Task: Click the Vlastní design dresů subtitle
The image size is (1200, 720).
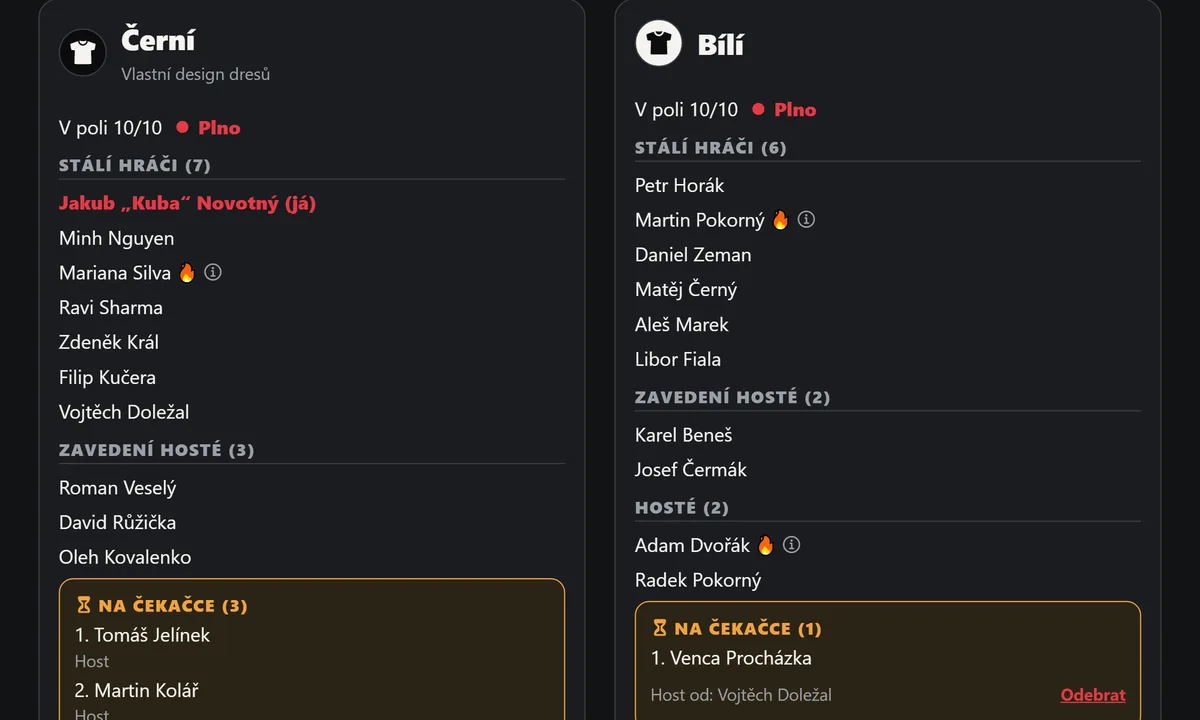Action: pos(196,74)
